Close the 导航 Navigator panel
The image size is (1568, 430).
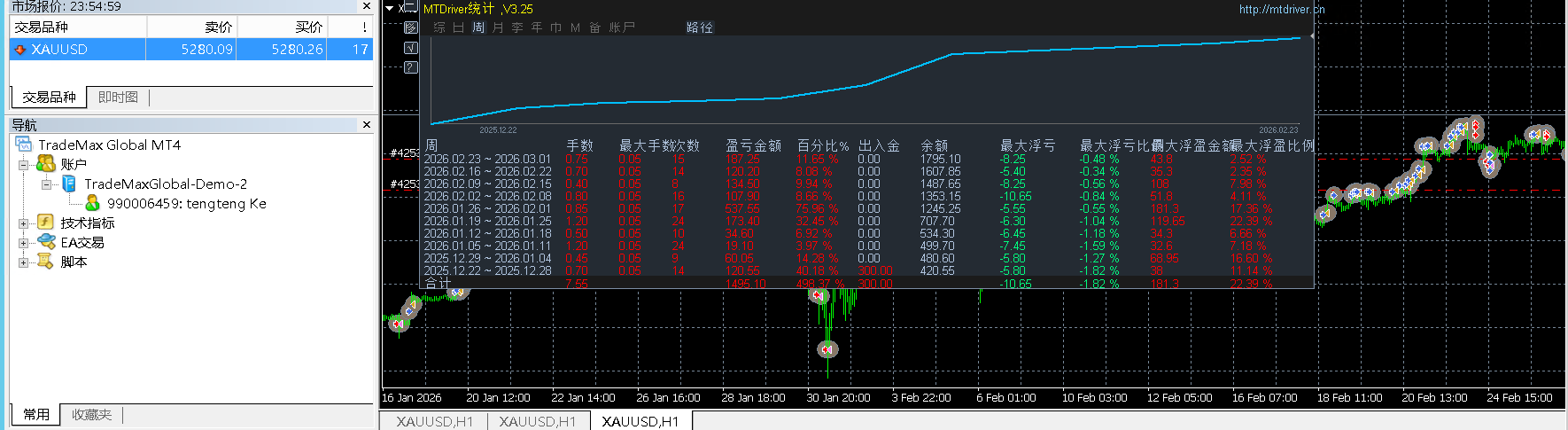pos(367,125)
